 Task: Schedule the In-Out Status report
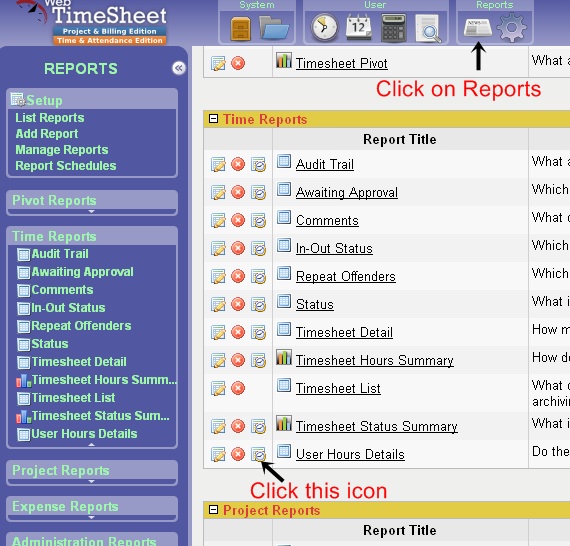coord(258,248)
